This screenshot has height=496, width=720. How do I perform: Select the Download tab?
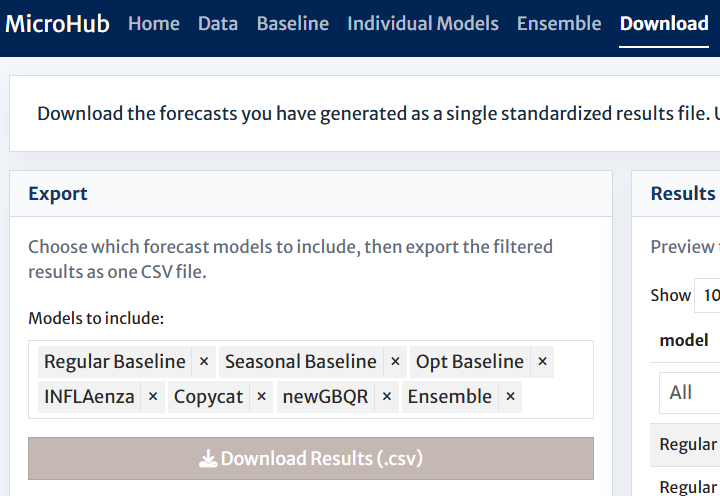(x=664, y=23)
